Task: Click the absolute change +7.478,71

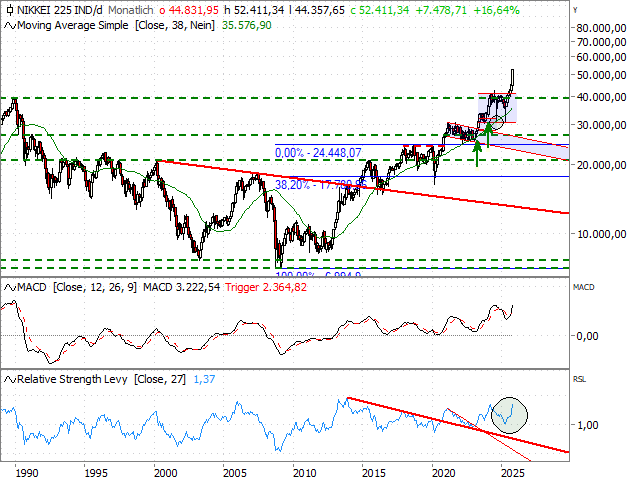Action: tap(441, 10)
